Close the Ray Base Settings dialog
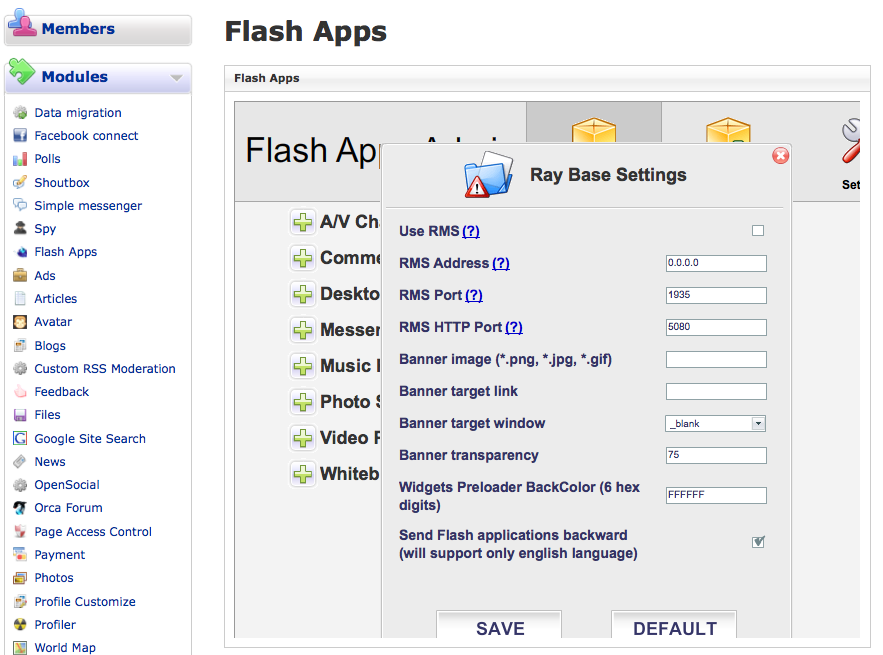The width and height of the screenshot is (883, 655). (780, 156)
